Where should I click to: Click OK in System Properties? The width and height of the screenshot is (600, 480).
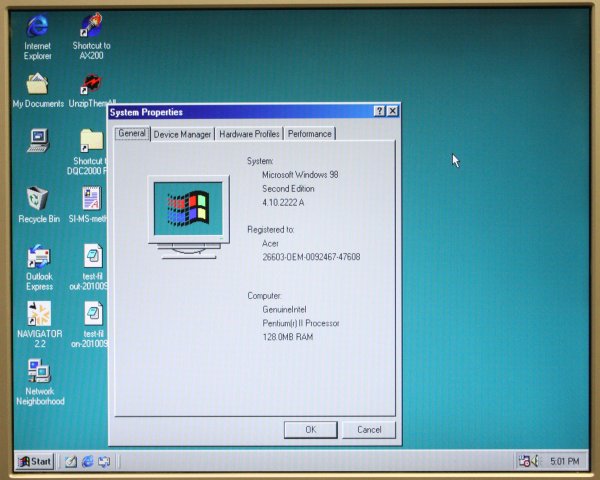(x=311, y=430)
